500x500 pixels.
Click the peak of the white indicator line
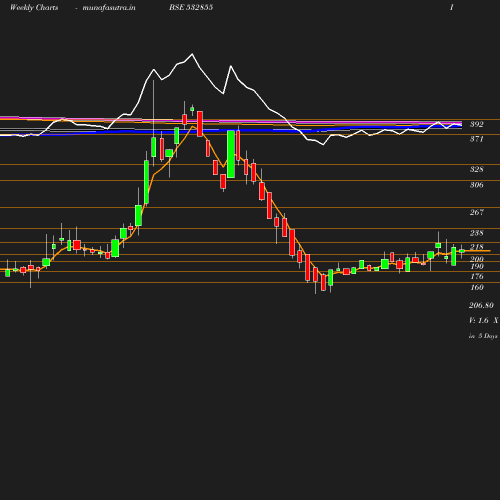[192, 54]
